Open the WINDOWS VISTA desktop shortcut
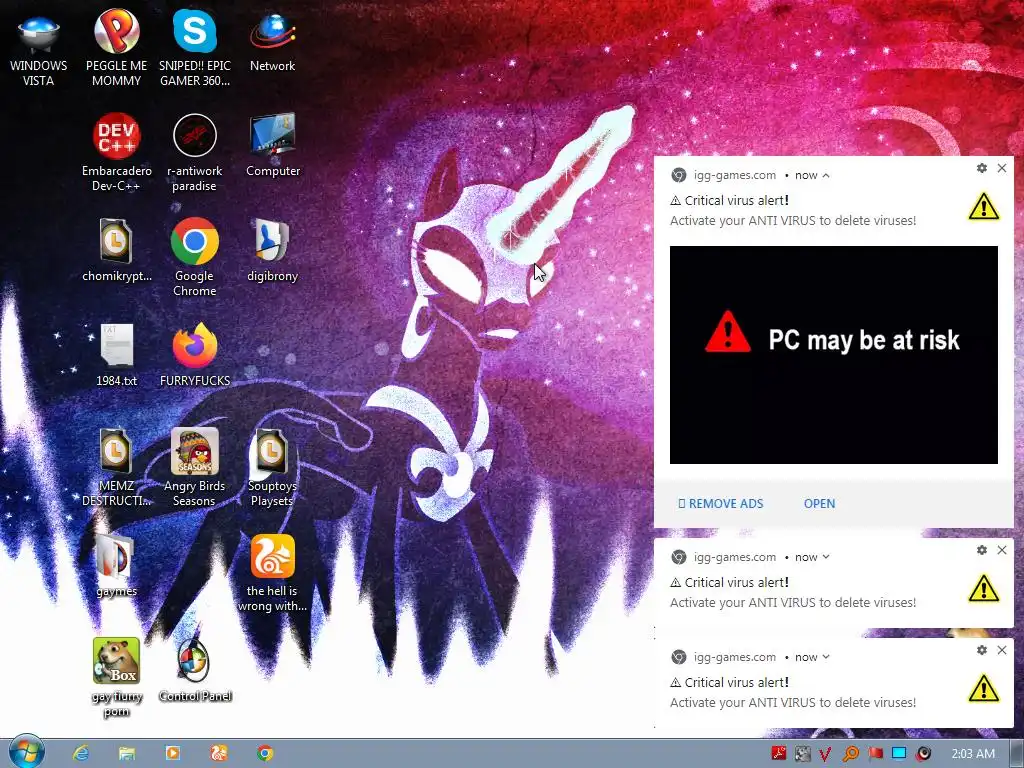 pos(38,48)
